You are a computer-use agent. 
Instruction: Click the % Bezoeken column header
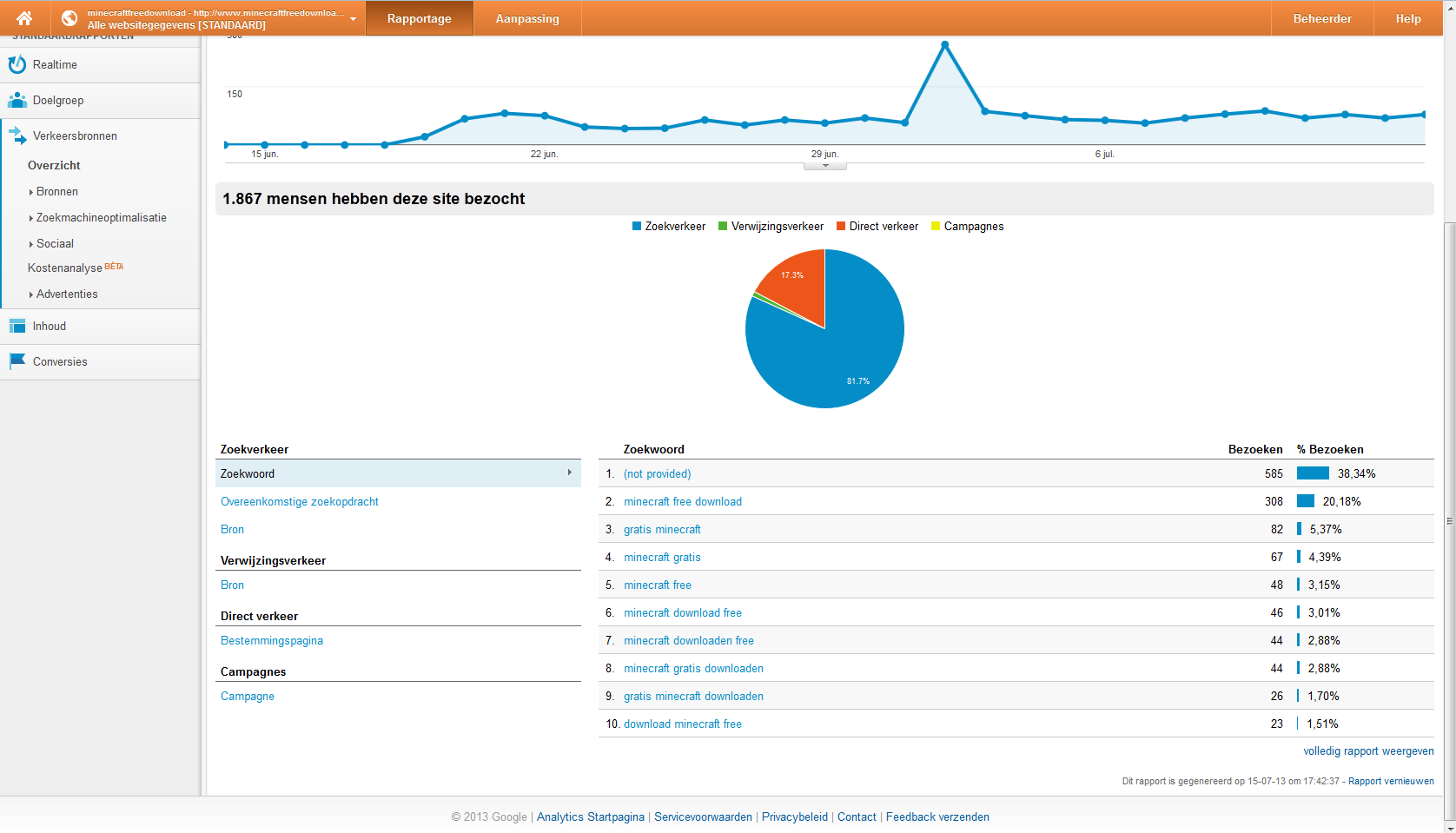1330,449
